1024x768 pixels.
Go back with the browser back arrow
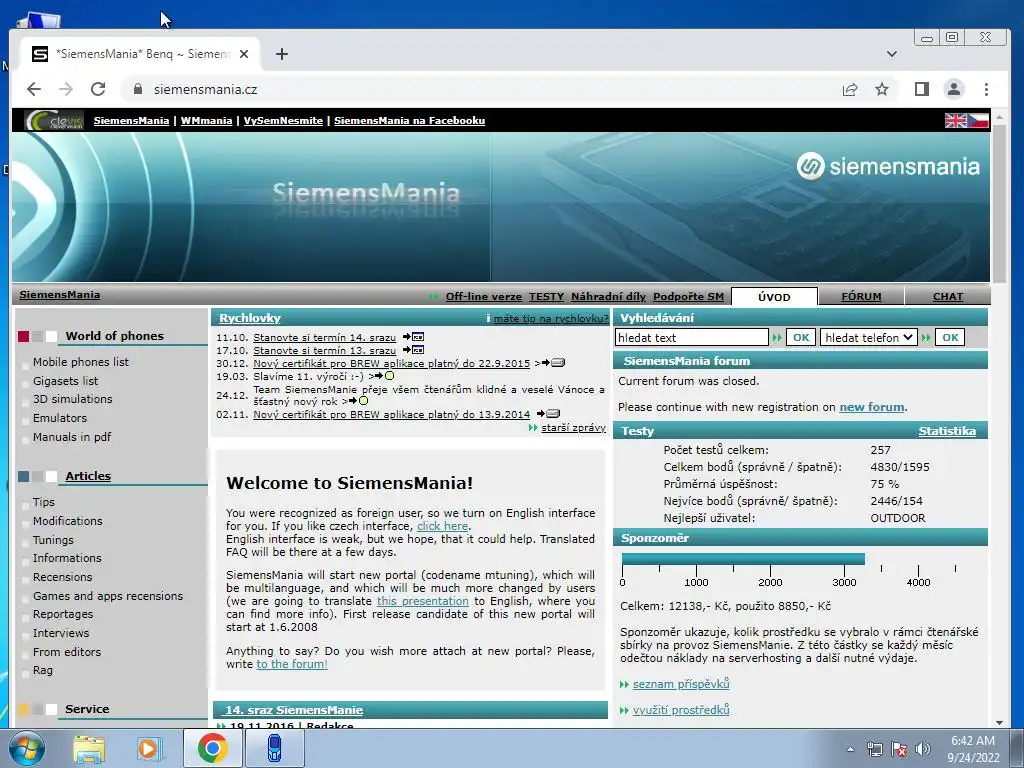(x=34, y=89)
